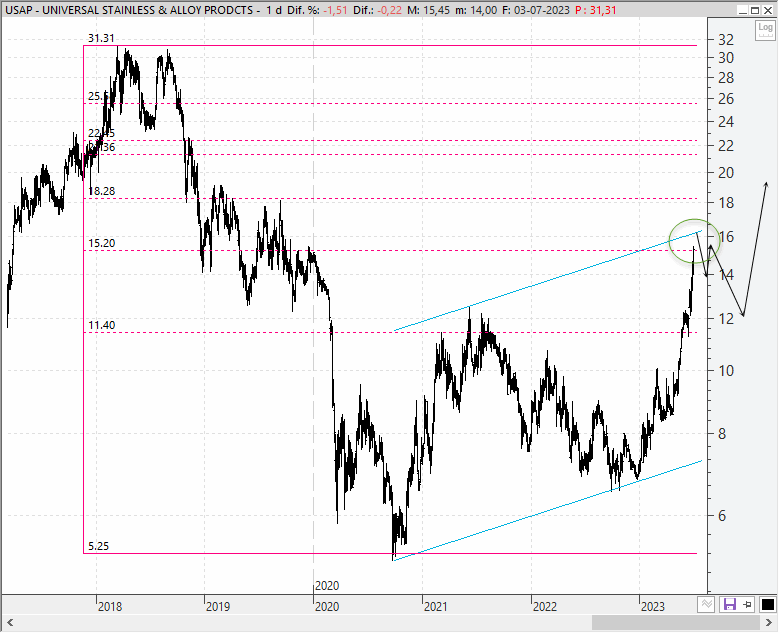Click the 'M: 15,45' high value
This screenshot has width=779, height=633.
point(428,10)
